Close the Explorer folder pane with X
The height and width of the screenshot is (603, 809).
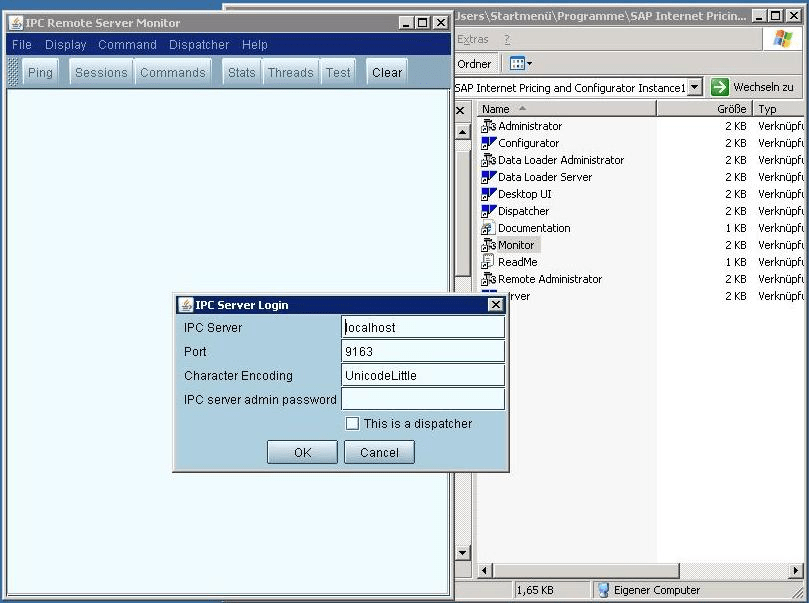461,110
